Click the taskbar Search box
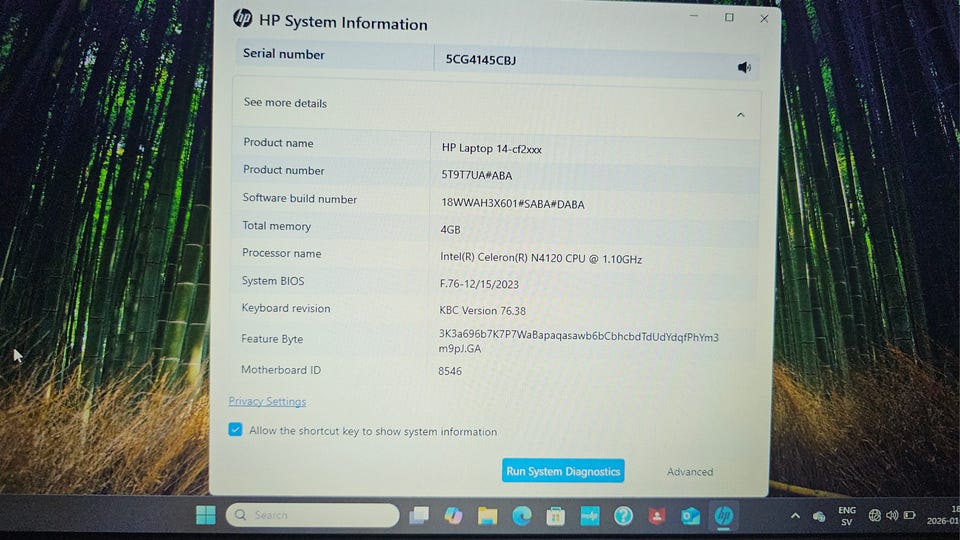 pos(312,515)
